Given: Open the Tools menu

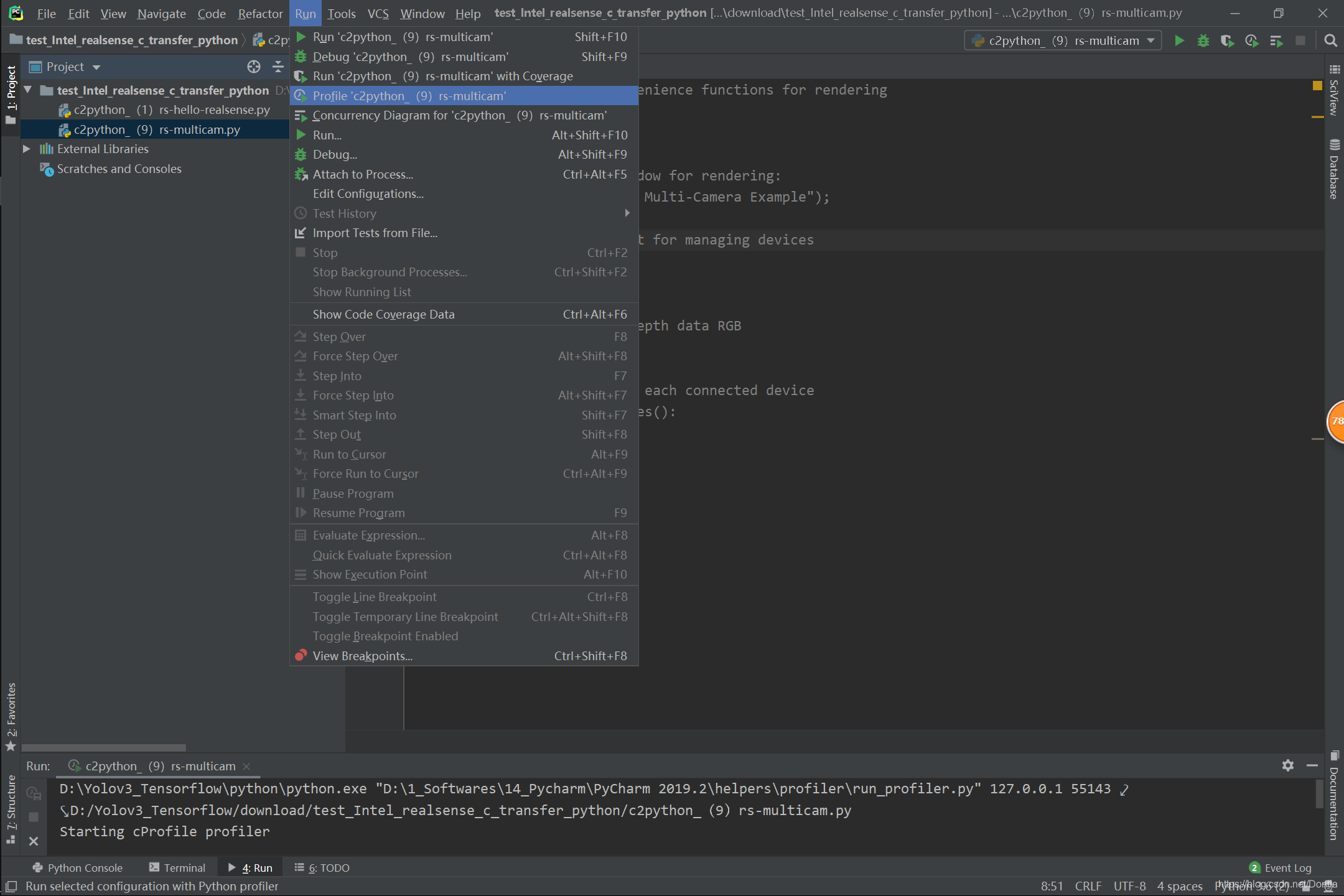Looking at the screenshot, I should 342,13.
